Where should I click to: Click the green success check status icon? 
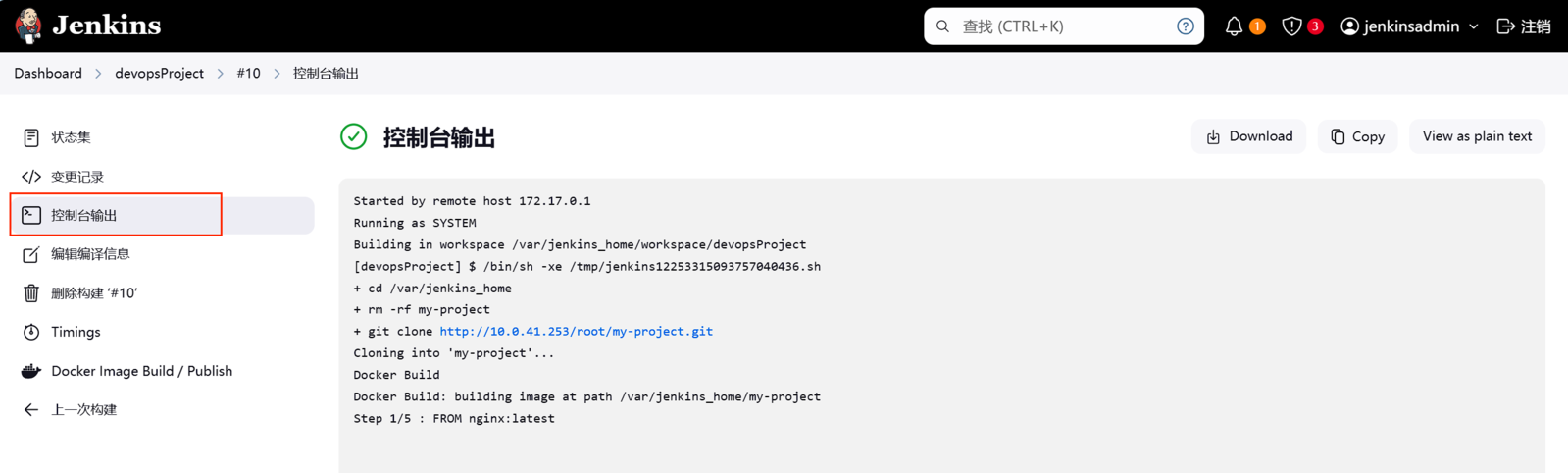[354, 136]
